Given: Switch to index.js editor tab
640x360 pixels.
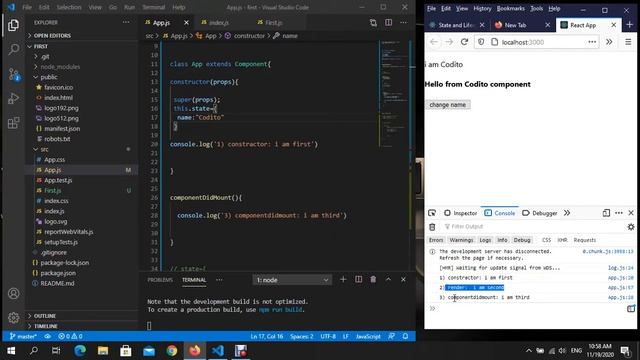Looking at the screenshot, I should point(219,22).
